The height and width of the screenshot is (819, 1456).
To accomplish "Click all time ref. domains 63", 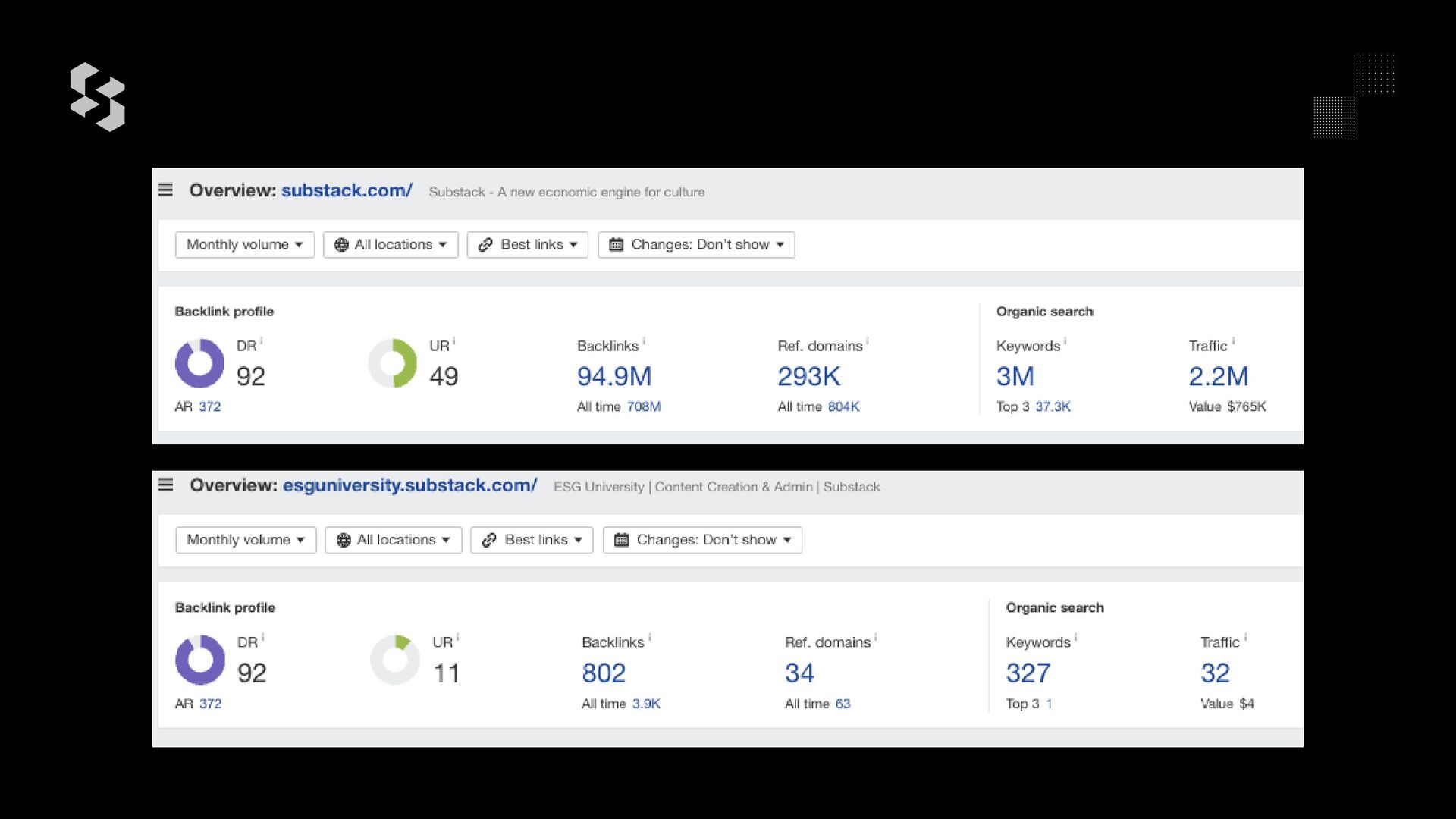I will pyautogui.click(x=843, y=704).
